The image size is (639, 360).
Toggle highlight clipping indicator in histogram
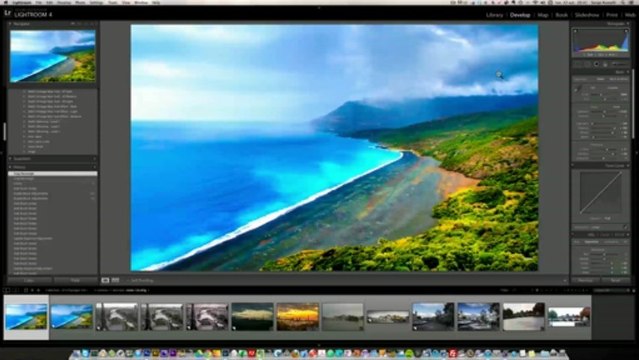tap(626, 31)
